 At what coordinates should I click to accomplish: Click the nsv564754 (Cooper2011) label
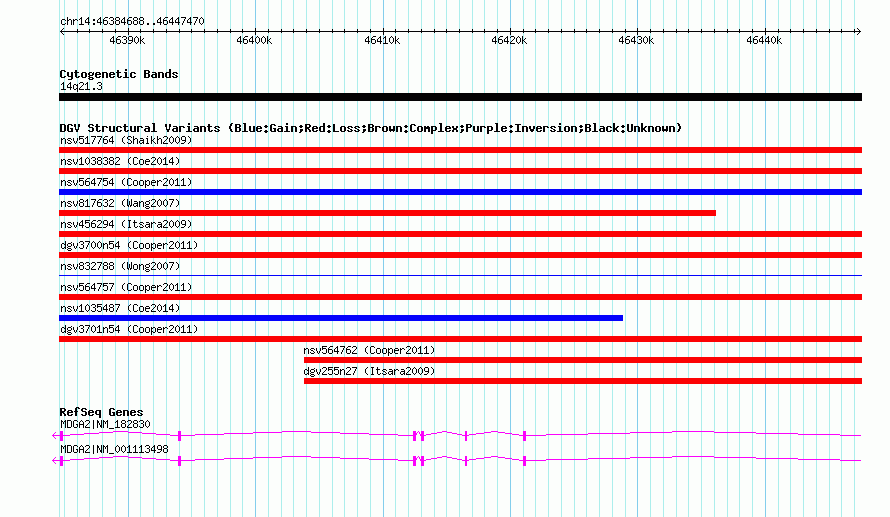(126, 182)
